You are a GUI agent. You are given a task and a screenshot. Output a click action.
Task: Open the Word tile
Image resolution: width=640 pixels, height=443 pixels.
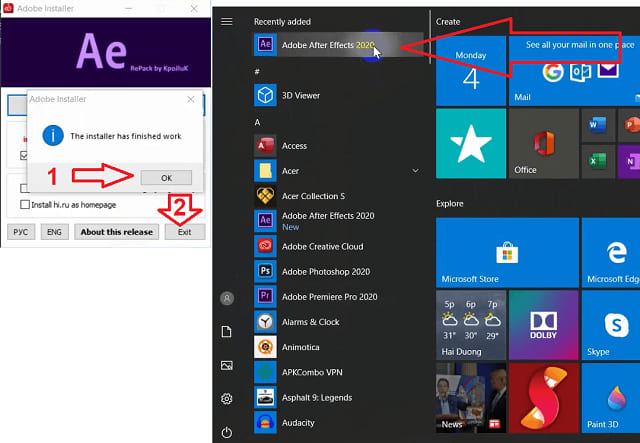[x=598, y=125]
